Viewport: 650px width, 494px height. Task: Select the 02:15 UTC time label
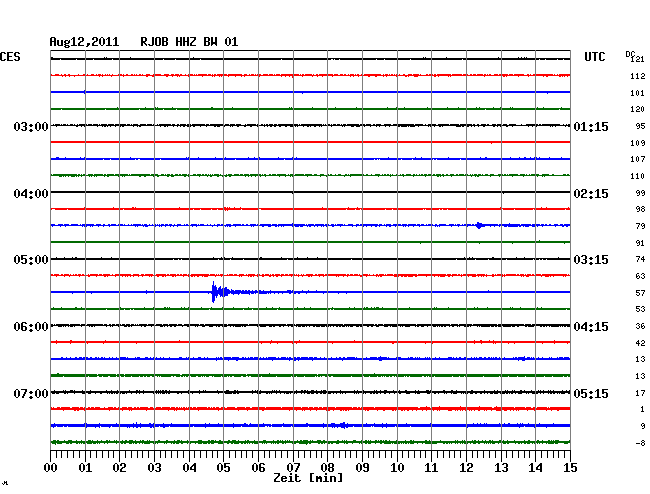tap(591, 194)
